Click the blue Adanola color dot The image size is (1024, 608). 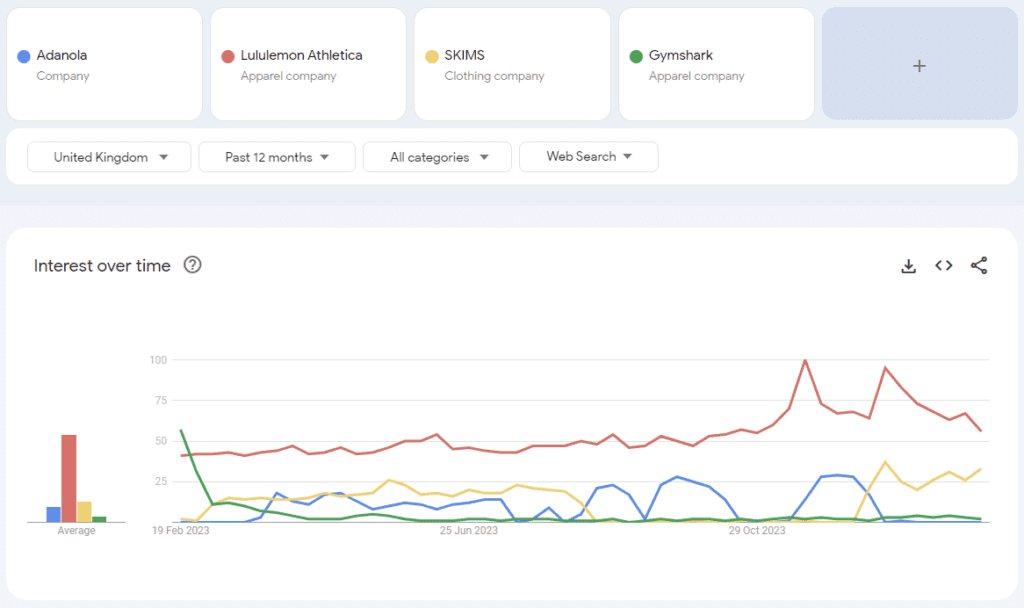[x=23, y=56]
